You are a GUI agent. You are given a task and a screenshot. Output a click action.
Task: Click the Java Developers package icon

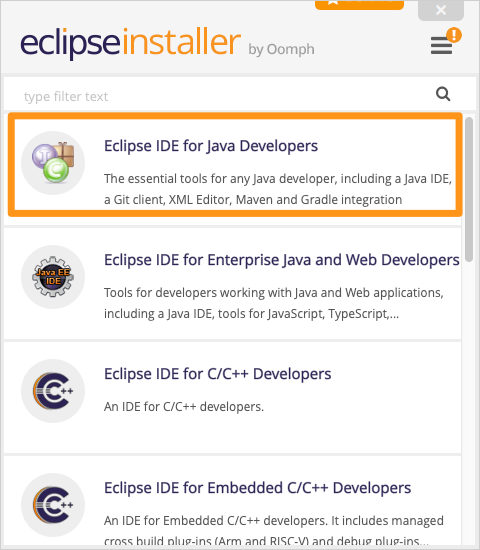[53, 163]
